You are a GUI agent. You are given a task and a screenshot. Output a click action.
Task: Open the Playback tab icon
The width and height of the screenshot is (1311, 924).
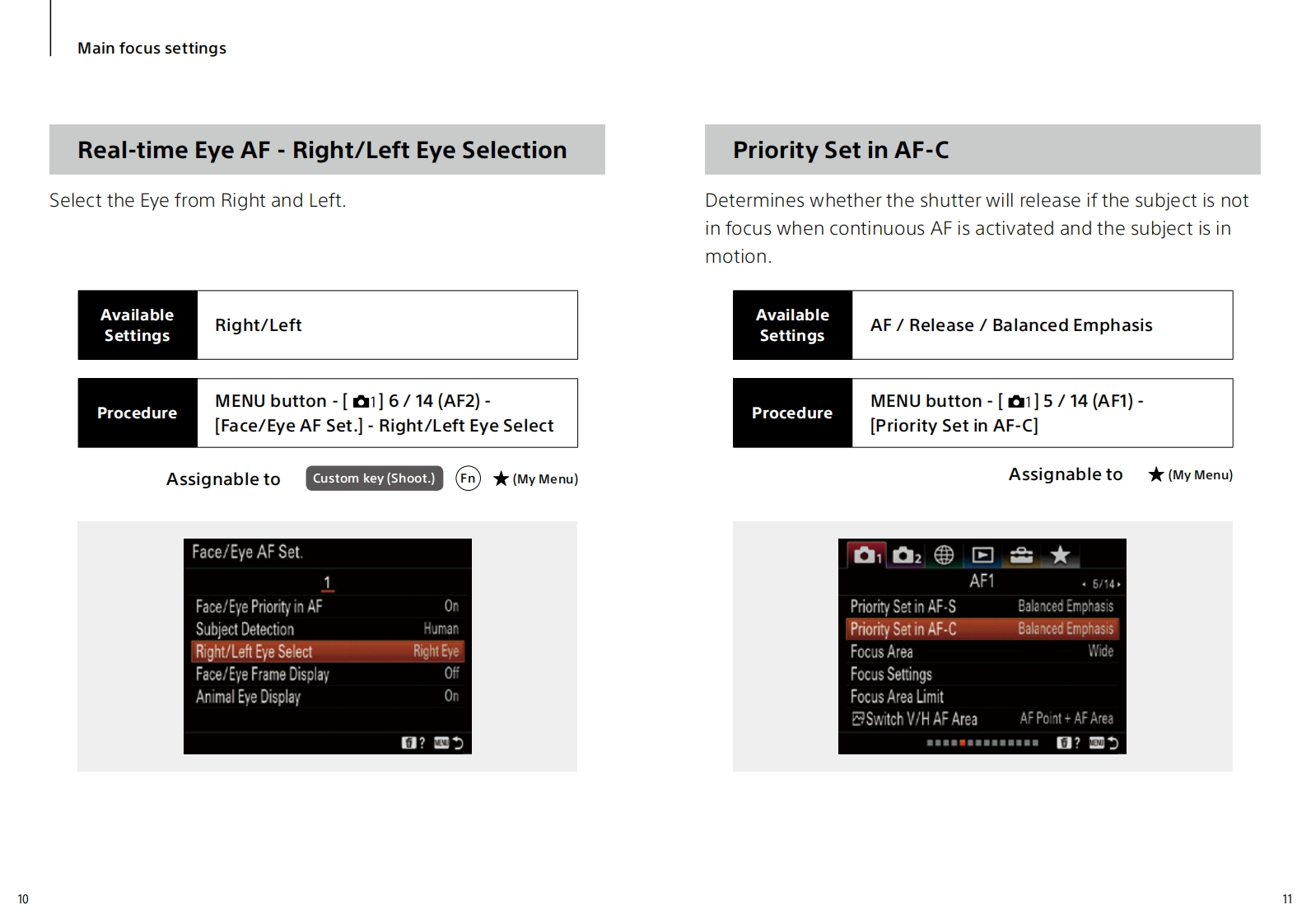pyautogui.click(x=982, y=555)
